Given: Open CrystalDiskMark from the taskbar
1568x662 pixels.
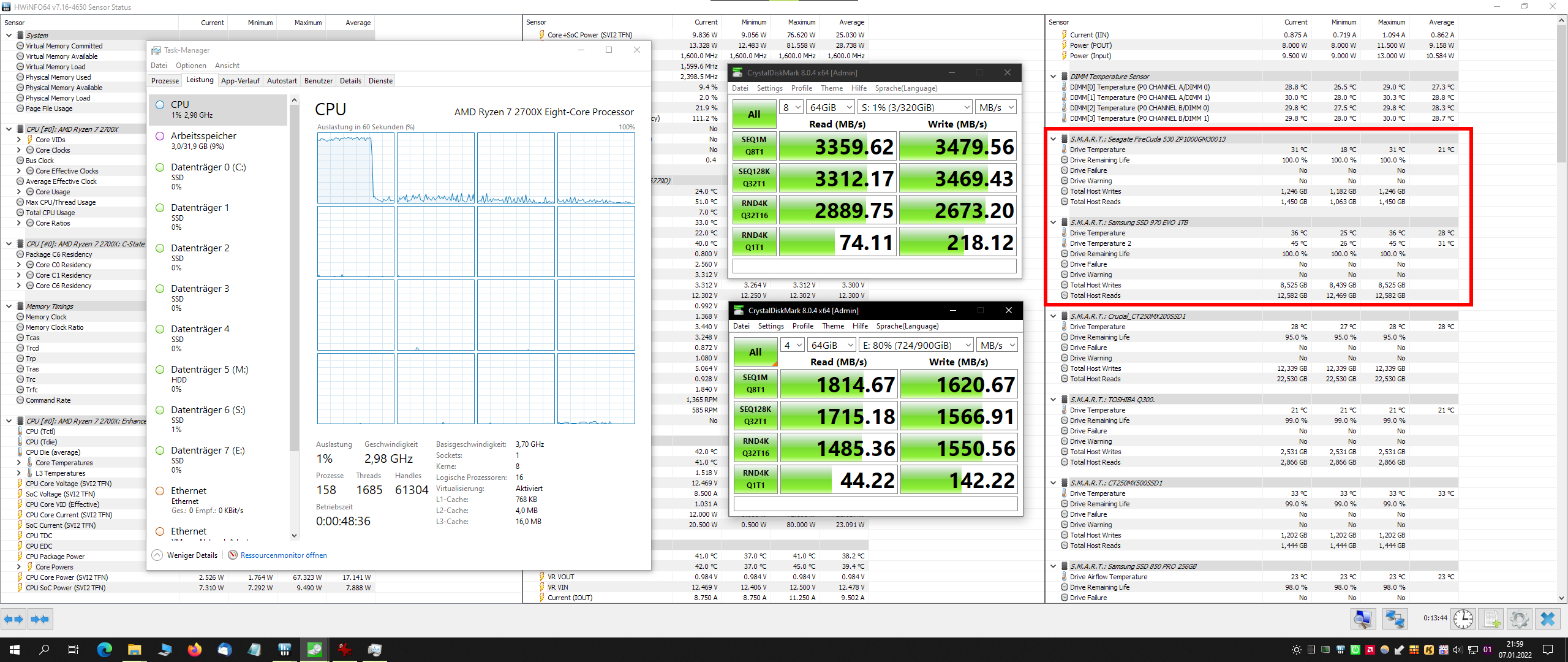Looking at the screenshot, I should pyautogui.click(x=314, y=650).
